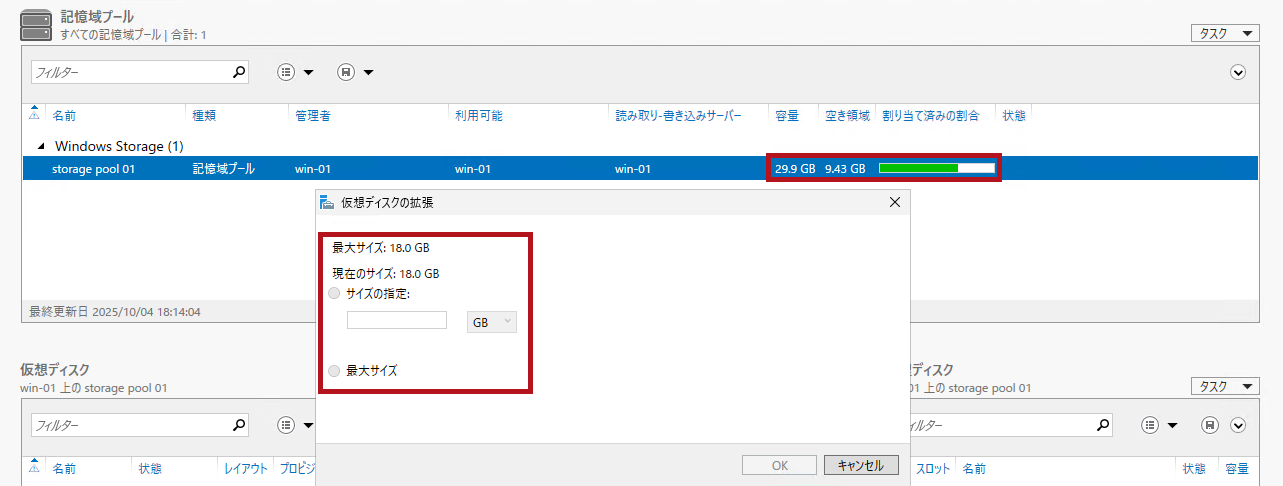Open the タスク dropdown for storage pools
The height and width of the screenshot is (486, 1283).
click(x=1224, y=33)
